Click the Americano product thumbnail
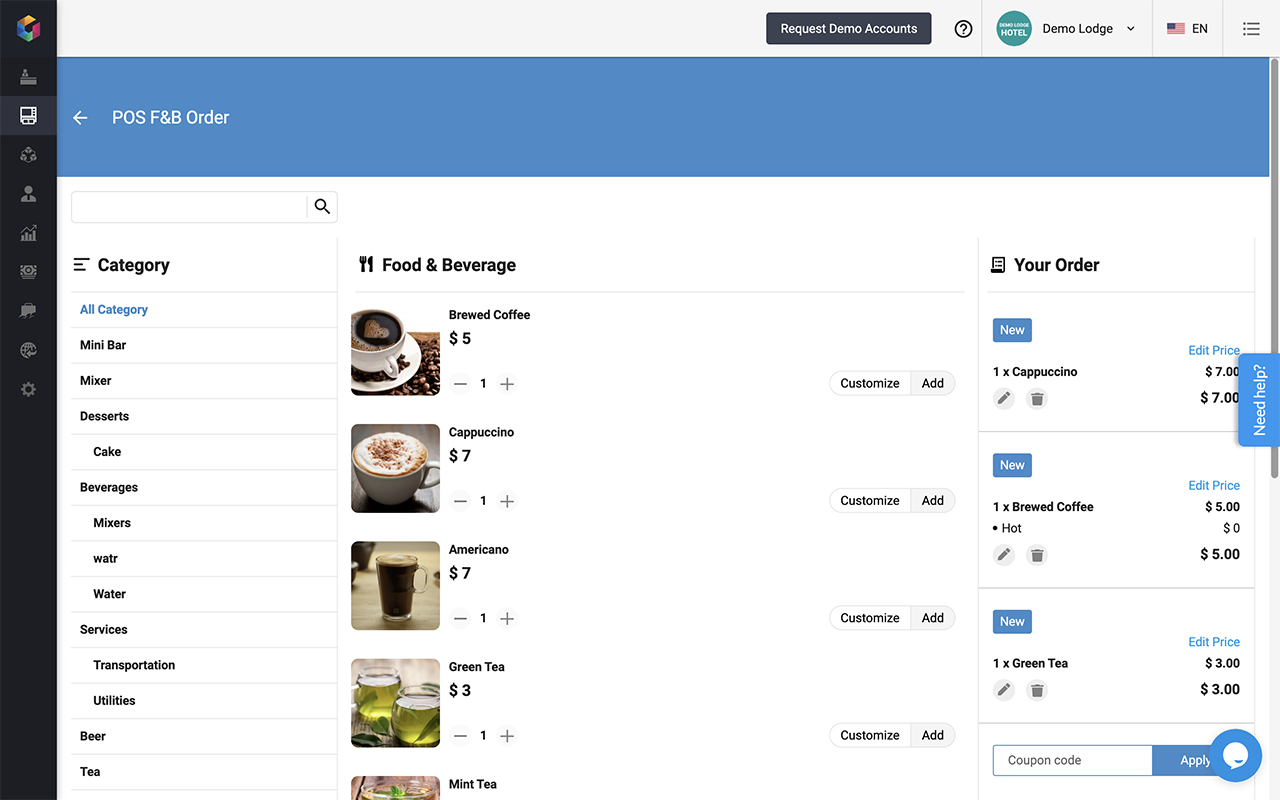Viewport: 1280px width, 800px height. pos(395,586)
